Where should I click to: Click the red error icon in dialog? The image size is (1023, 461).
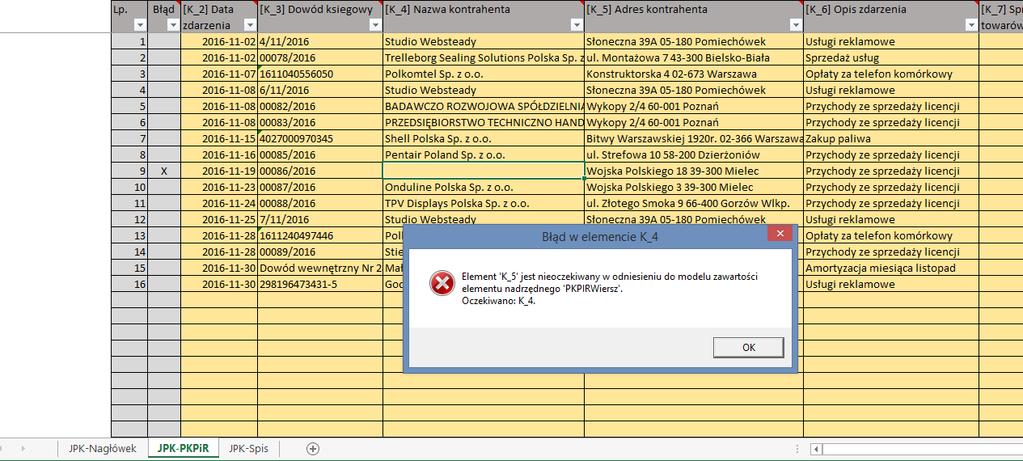click(x=442, y=283)
